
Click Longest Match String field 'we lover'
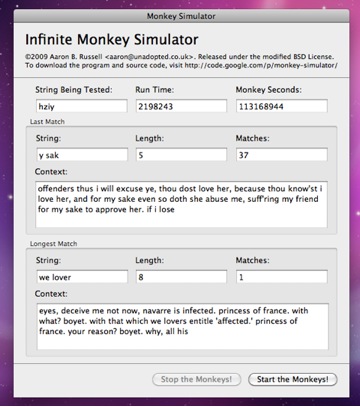coord(82,277)
